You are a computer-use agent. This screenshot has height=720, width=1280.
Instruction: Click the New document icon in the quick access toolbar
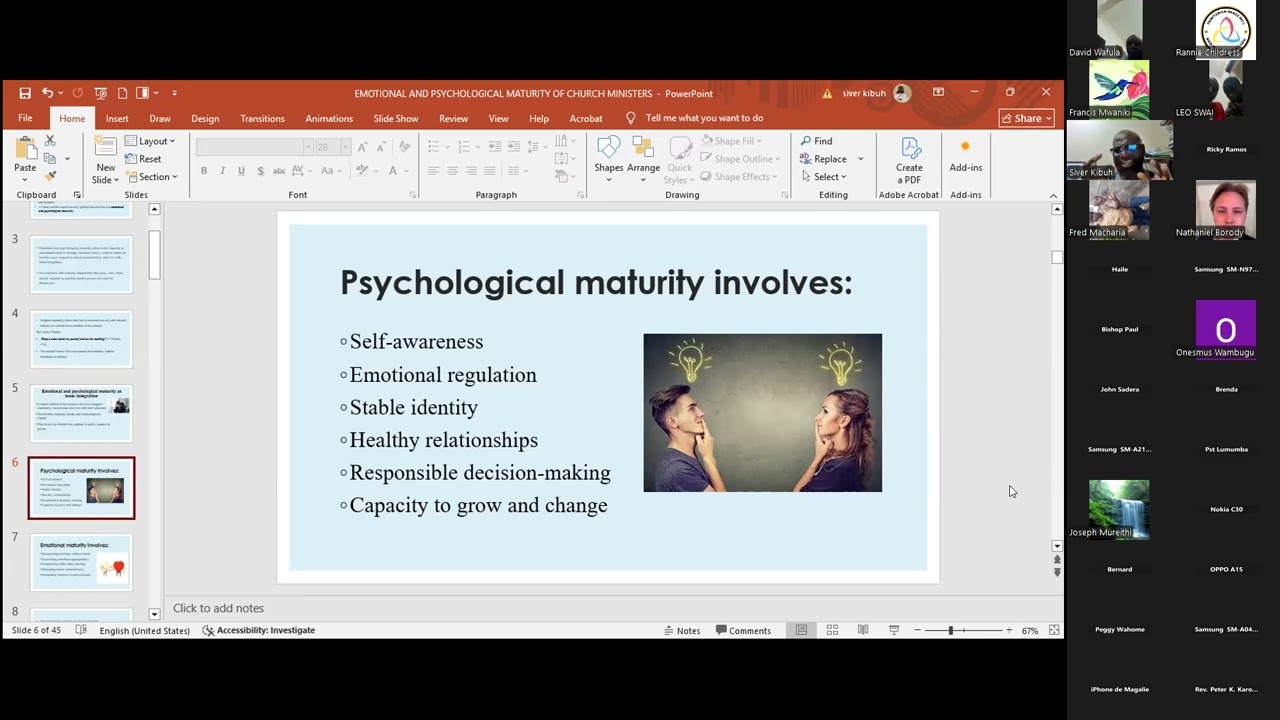pyautogui.click(x=122, y=93)
